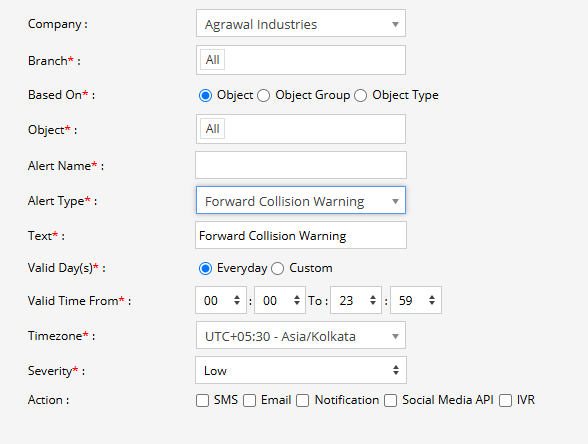Enable the SMS action checkbox
Screen dimensions: 588x444
202,400
